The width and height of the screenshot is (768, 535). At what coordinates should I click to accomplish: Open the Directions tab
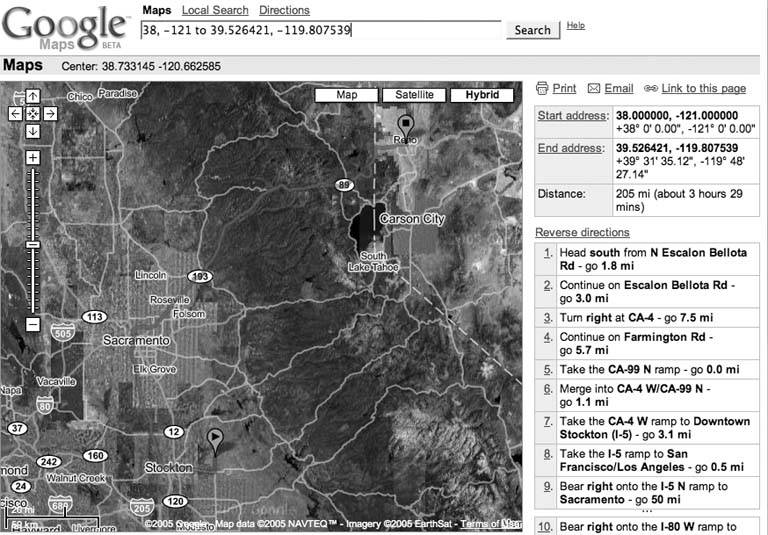tap(284, 10)
